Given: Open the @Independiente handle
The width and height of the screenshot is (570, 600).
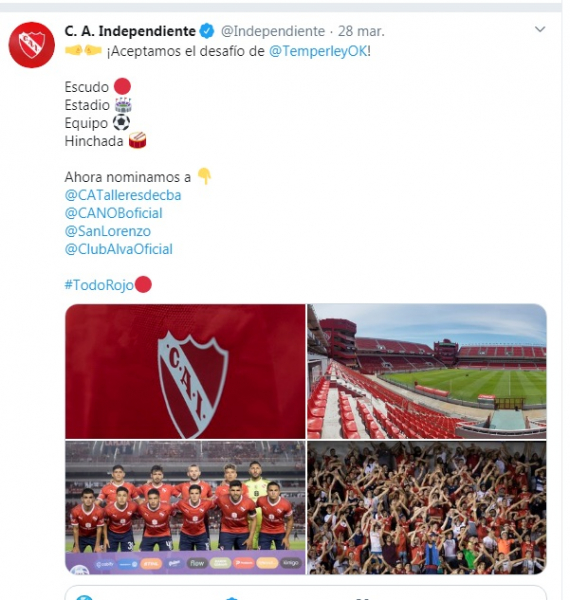Looking at the screenshot, I should tap(273, 31).
